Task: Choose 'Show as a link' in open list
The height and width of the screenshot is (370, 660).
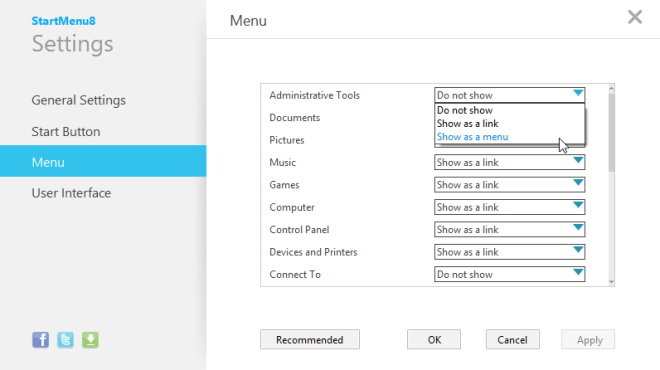Action: click(x=467, y=123)
